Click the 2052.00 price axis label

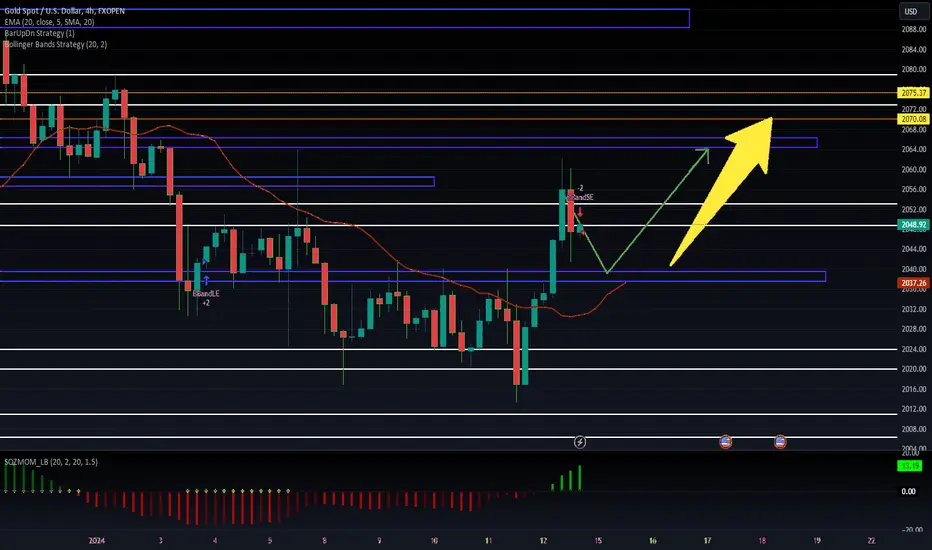coord(914,209)
